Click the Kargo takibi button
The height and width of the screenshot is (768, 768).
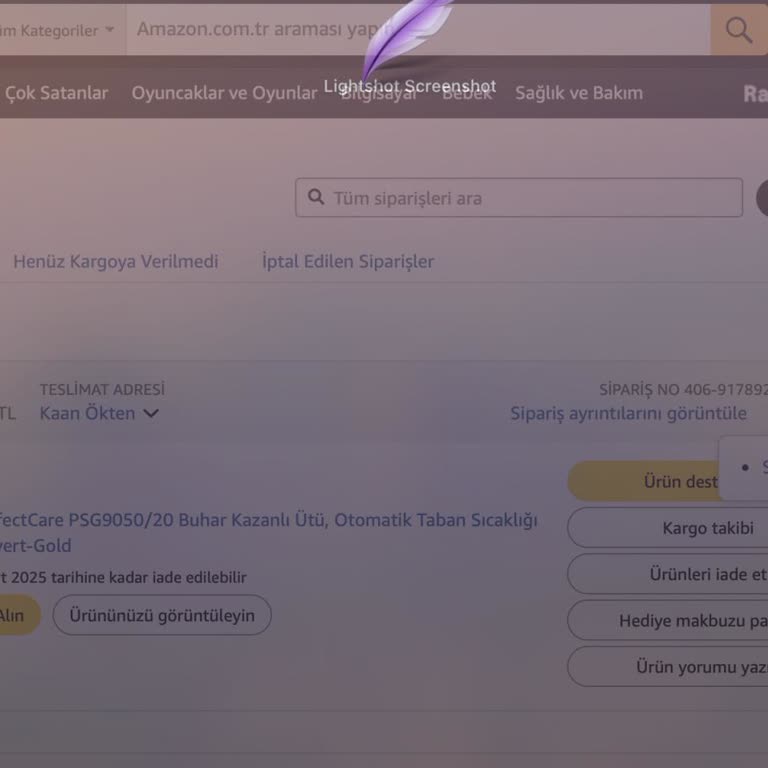pyautogui.click(x=668, y=528)
